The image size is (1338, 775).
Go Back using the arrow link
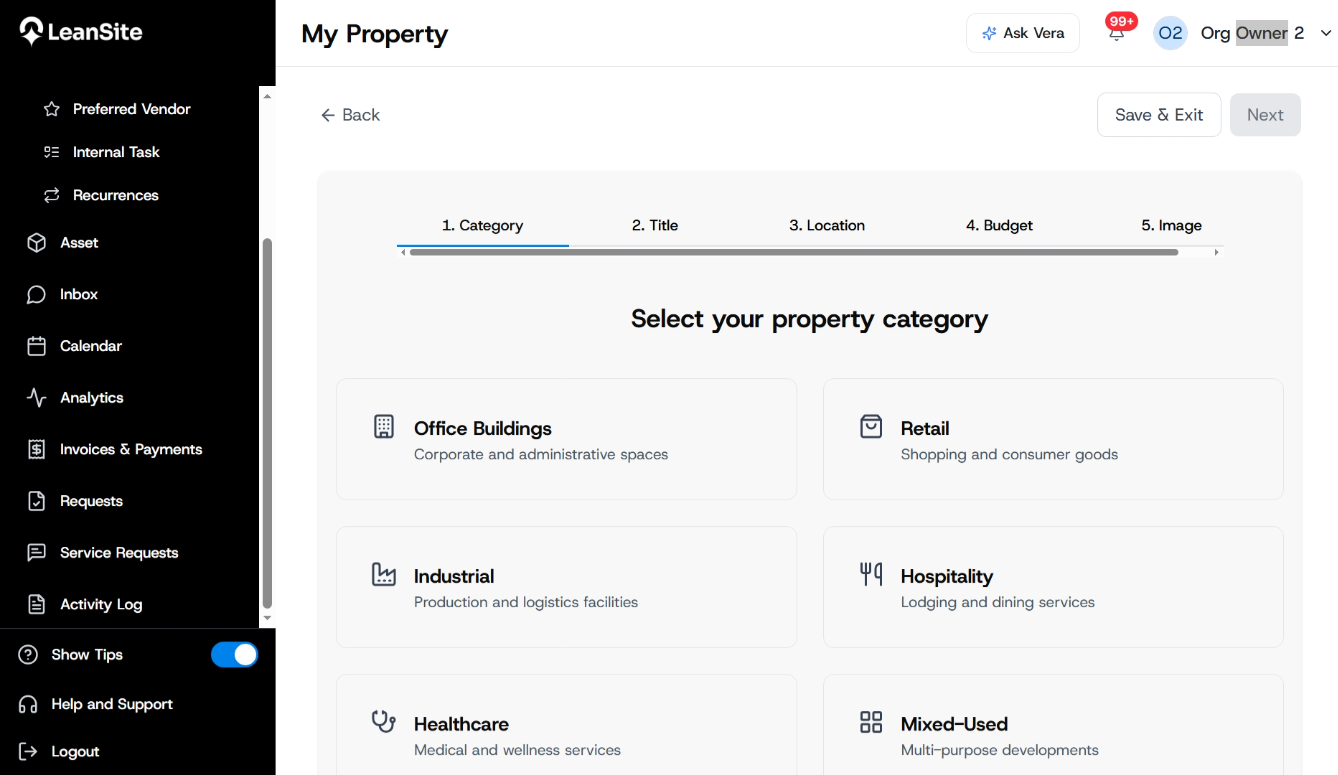pos(350,115)
